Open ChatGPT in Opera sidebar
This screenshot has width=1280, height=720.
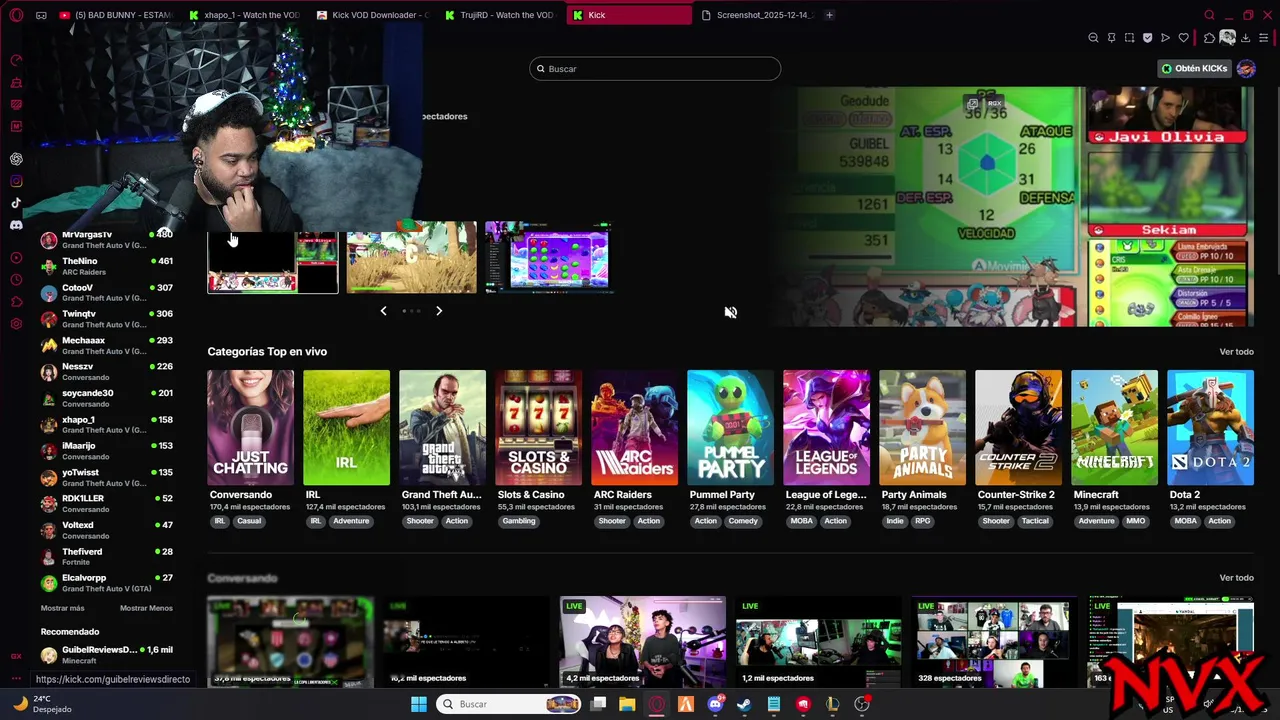click(x=16, y=159)
